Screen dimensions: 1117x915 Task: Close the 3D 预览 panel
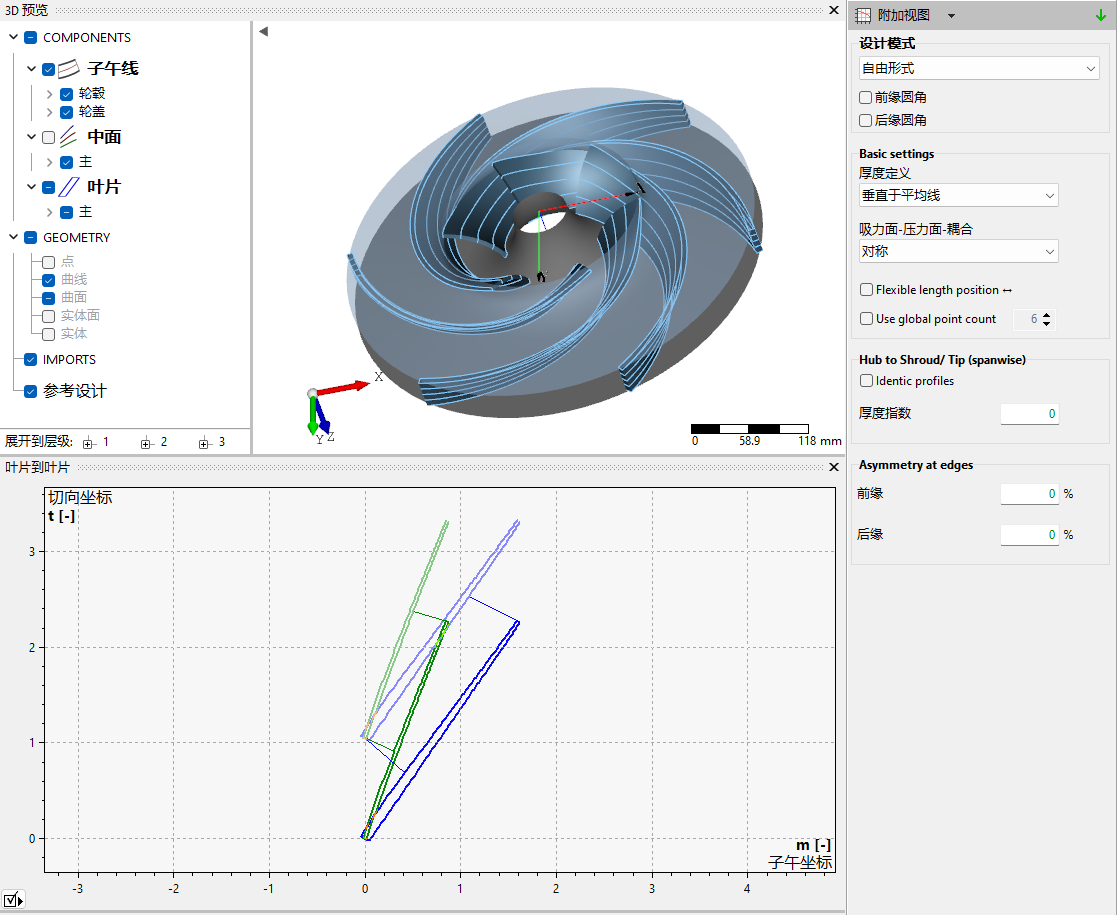click(833, 10)
